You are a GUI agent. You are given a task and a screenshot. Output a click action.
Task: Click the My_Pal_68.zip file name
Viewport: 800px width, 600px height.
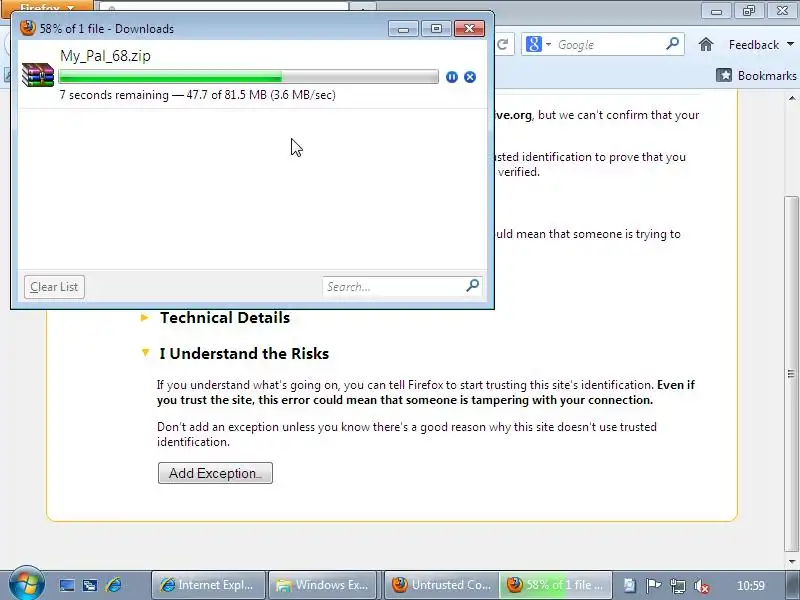[x=105, y=56]
